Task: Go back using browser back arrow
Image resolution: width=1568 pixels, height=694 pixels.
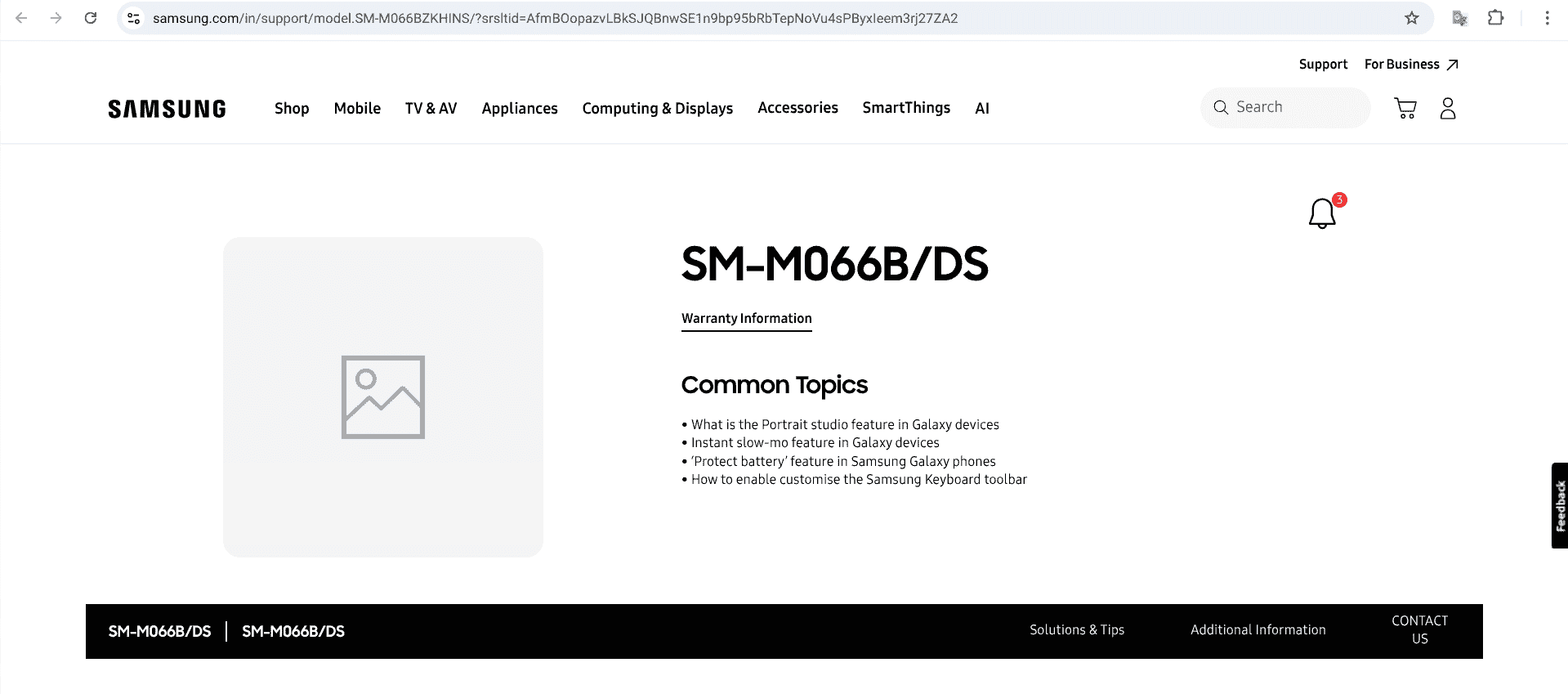Action: (22, 18)
